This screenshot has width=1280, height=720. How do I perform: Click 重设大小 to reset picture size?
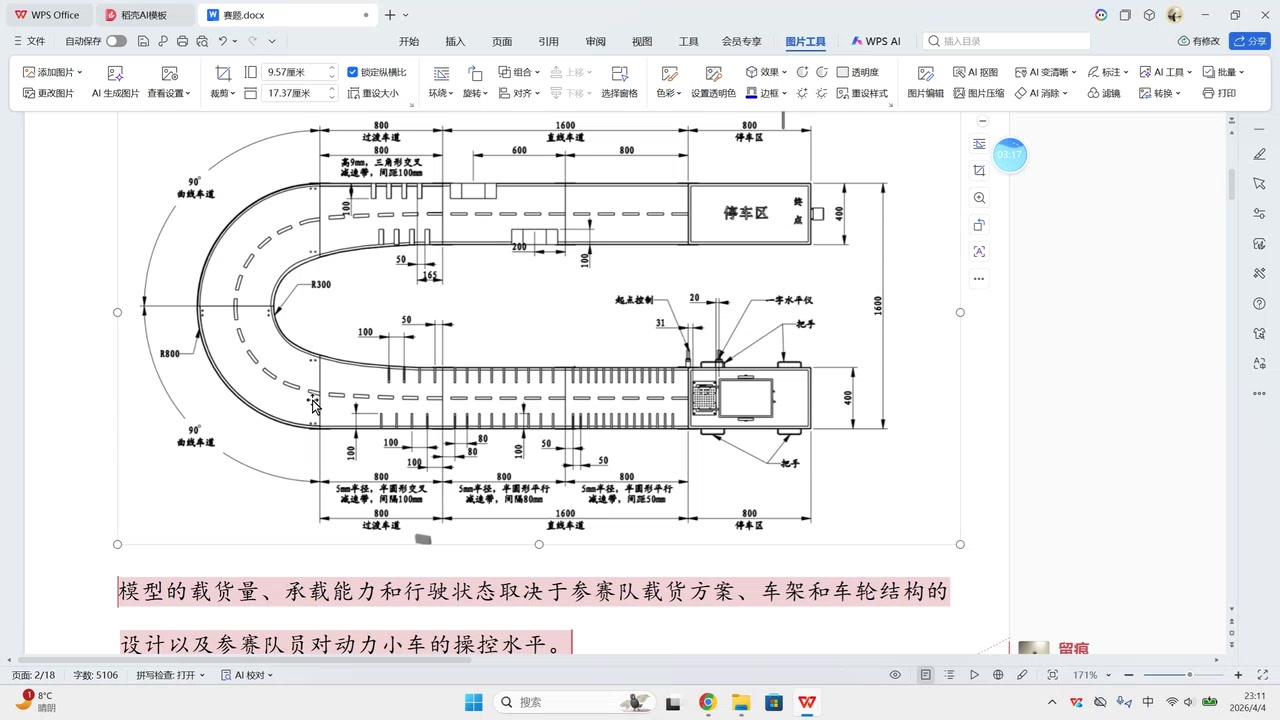(x=373, y=93)
